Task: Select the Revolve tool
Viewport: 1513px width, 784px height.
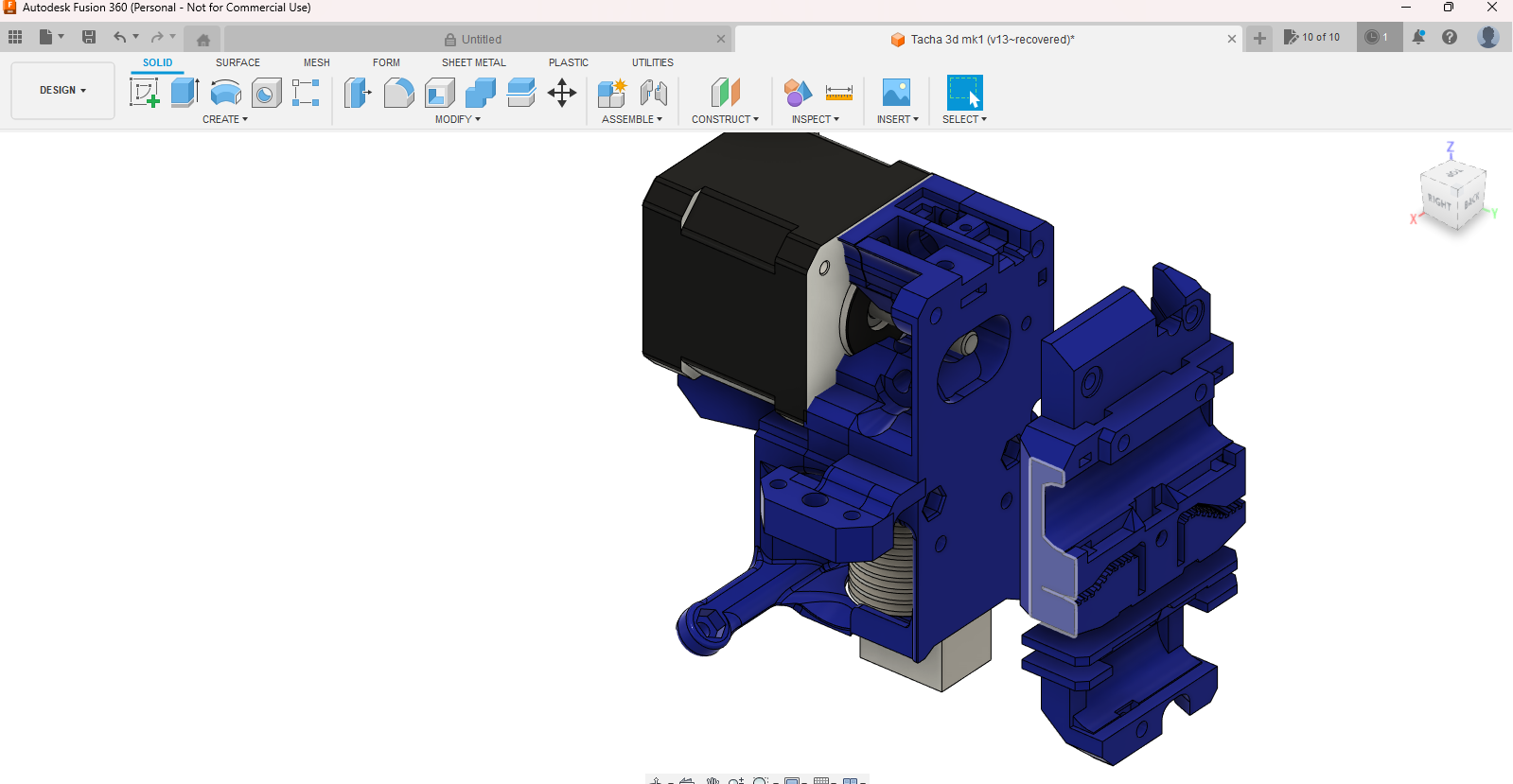Action: [225, 93]
